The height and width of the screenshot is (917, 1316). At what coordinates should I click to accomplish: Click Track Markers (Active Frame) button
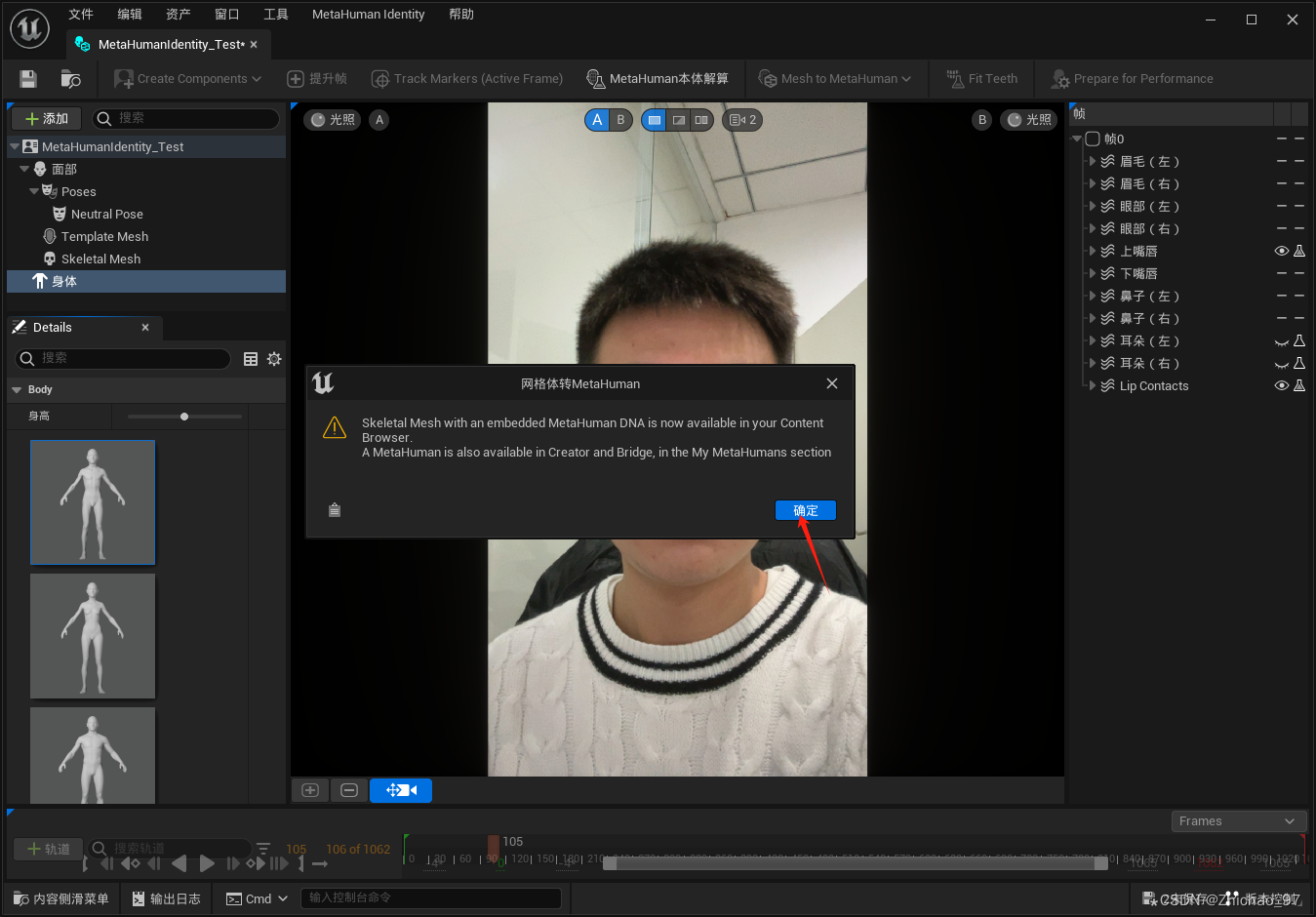point(467,79)
